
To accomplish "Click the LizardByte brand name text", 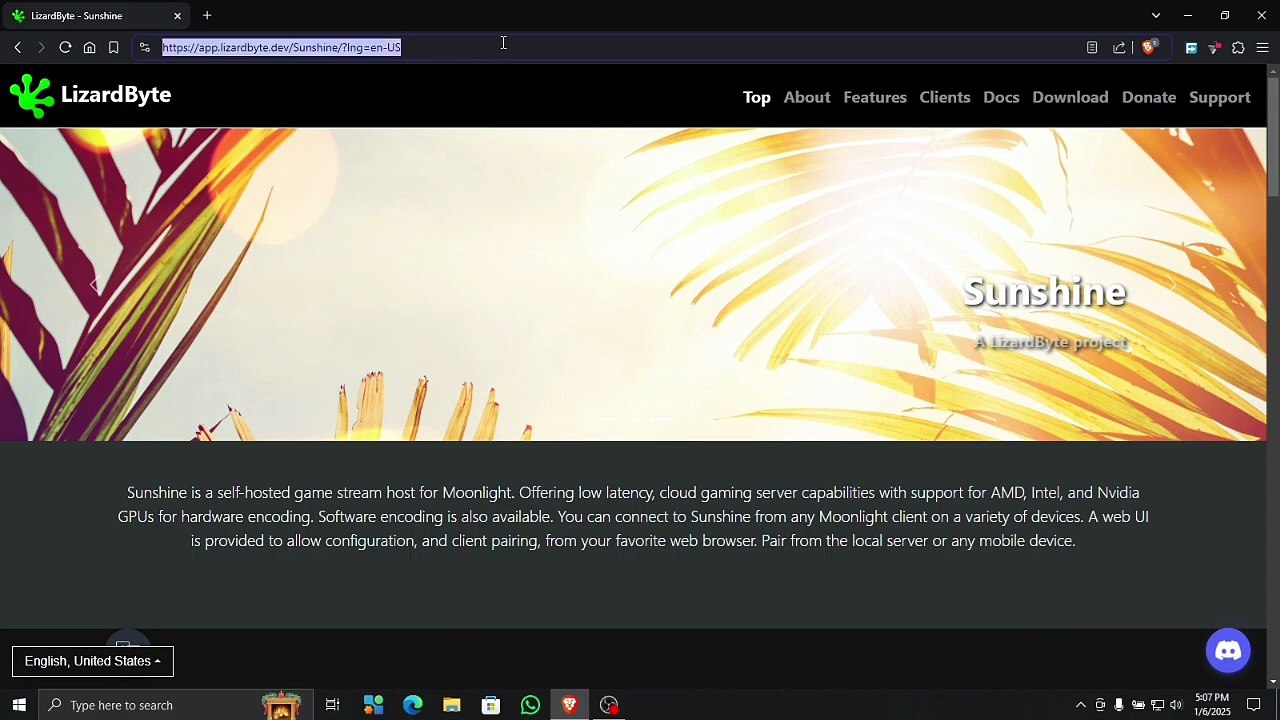I will pos(116,95).
